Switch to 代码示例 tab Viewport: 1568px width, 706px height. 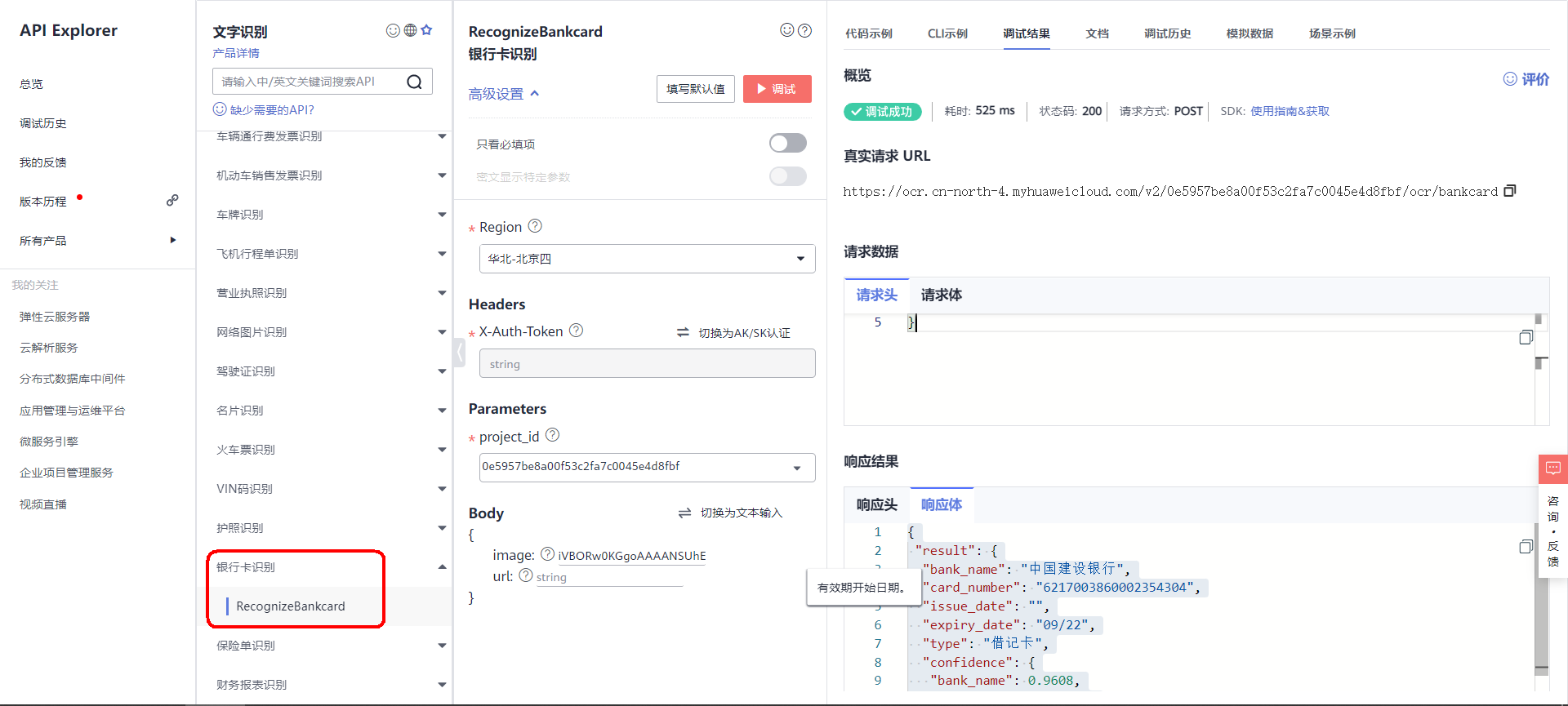[869, 33]
